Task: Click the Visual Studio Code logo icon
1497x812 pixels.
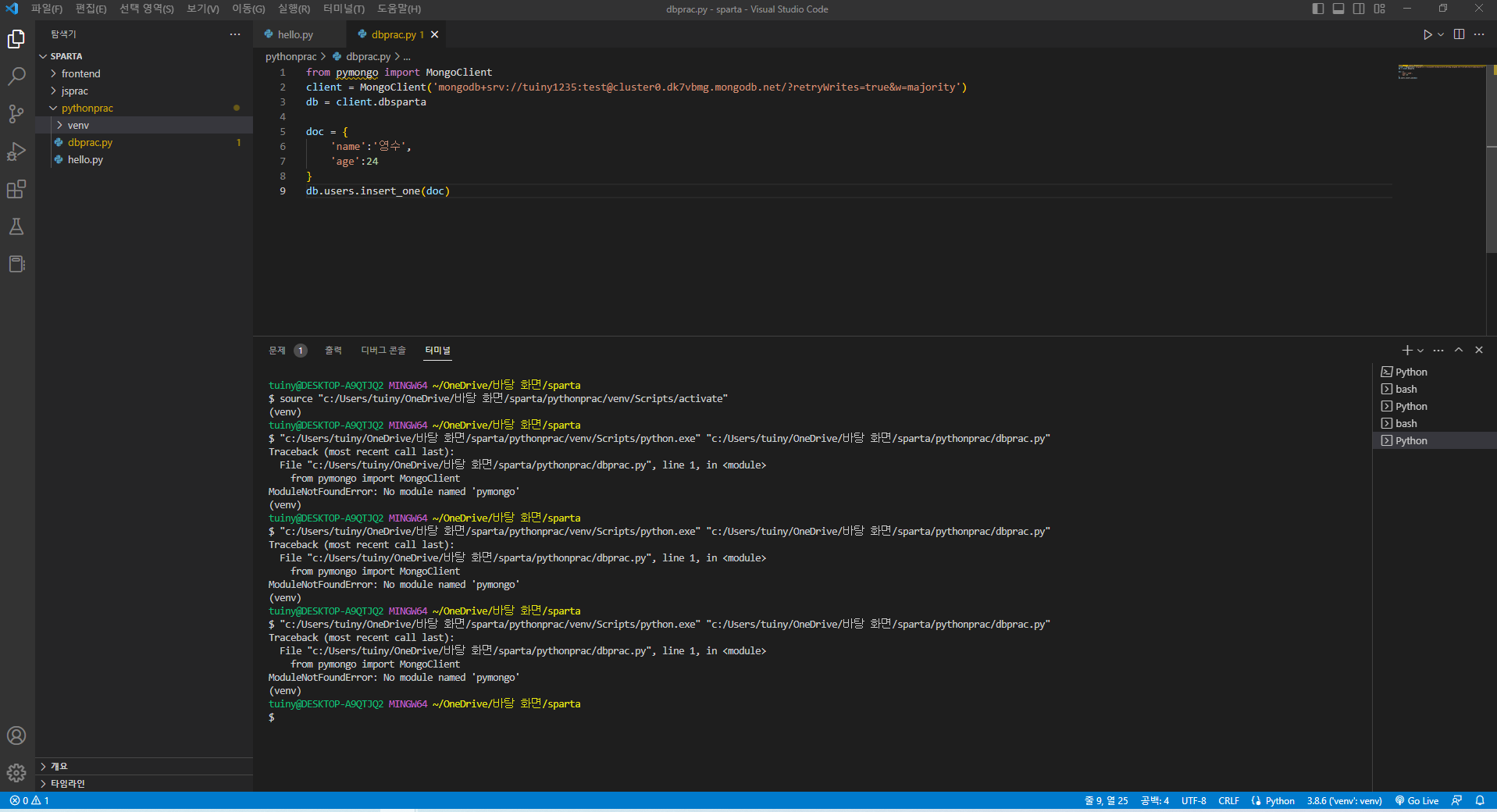Action: (12, 9)
